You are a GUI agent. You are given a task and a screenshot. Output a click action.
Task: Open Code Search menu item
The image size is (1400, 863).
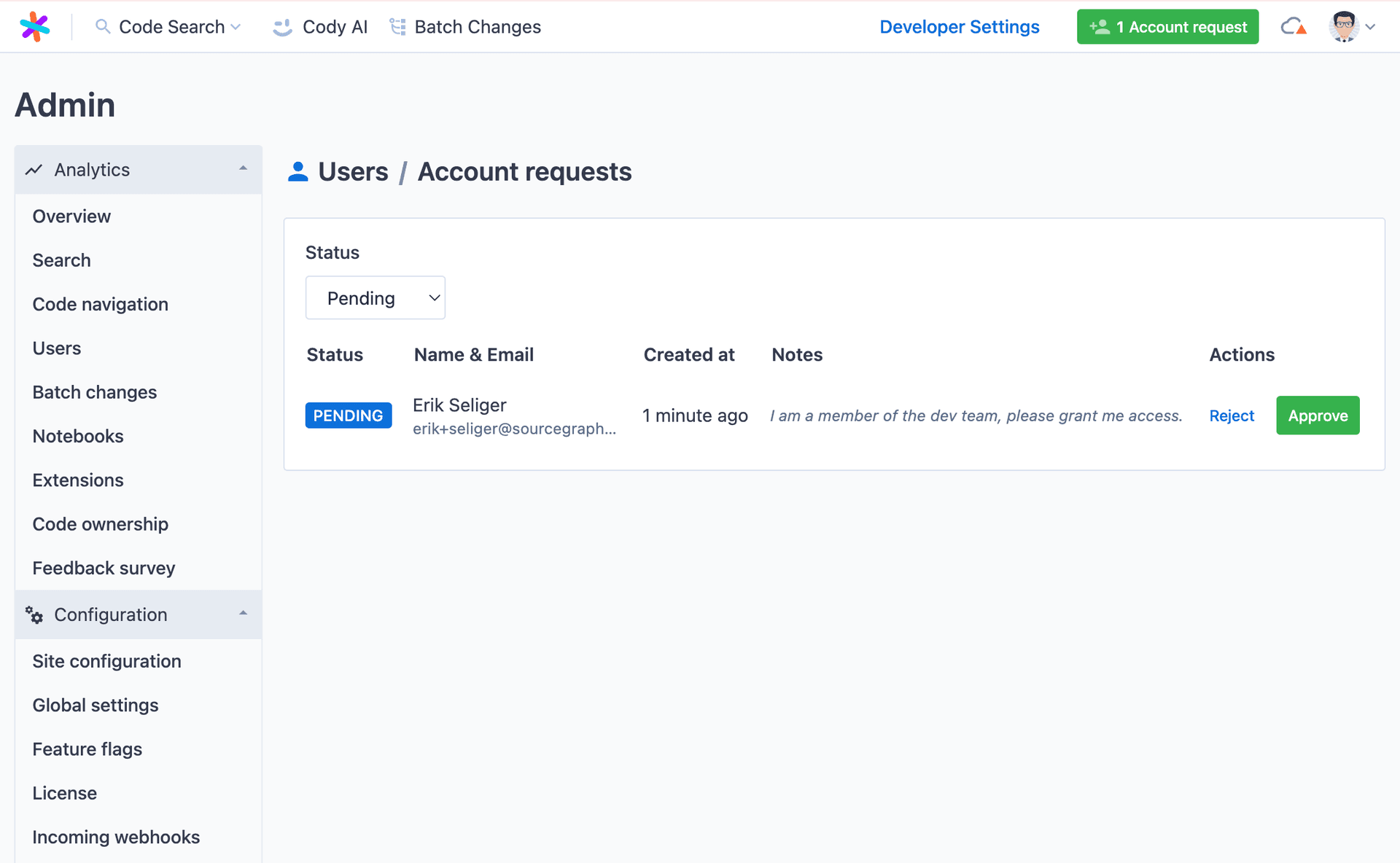point(168,27)
